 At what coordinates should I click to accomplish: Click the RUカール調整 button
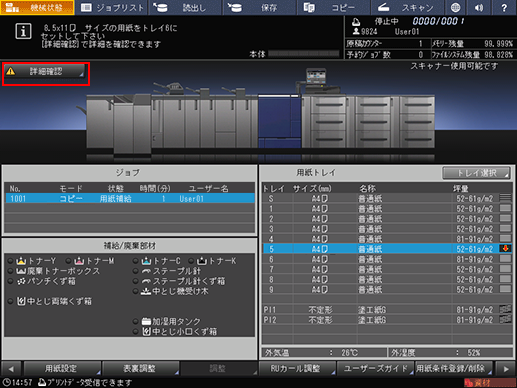(x=297, y=369)
